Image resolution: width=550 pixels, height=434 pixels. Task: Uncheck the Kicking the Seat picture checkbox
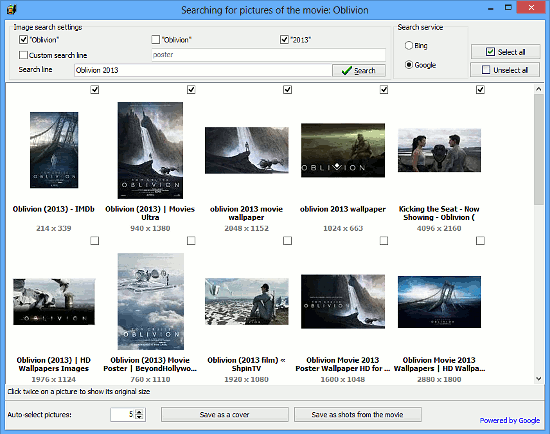(x=481, y=89)
